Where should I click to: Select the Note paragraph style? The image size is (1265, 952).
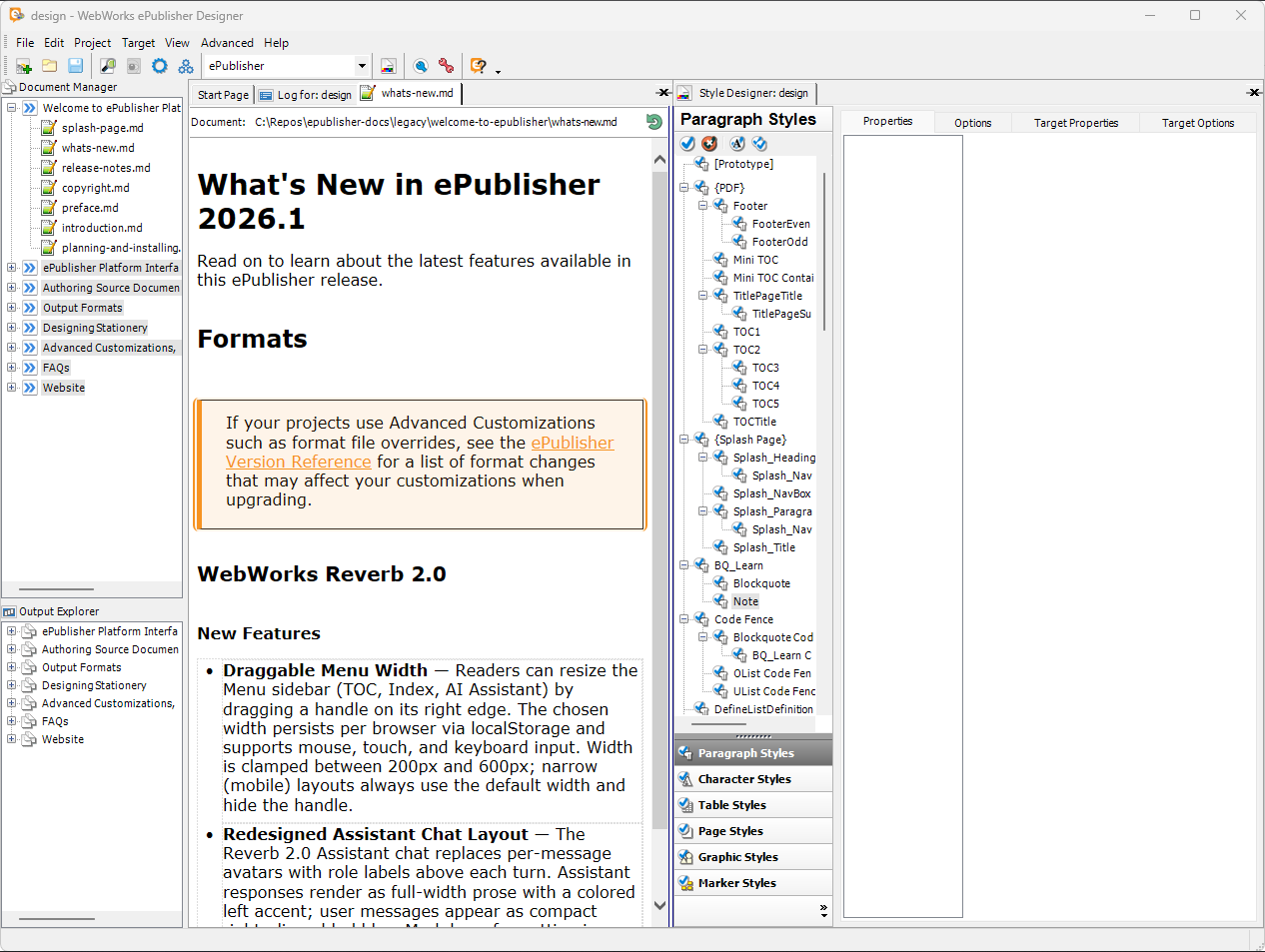[x=745, y=601]
